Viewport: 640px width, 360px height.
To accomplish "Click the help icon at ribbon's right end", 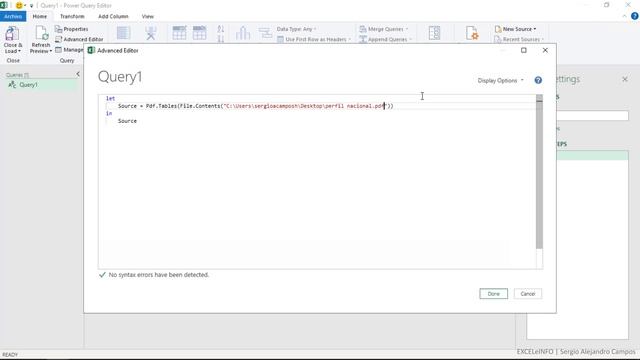I will pyautogui.click(x=634, y=16).
